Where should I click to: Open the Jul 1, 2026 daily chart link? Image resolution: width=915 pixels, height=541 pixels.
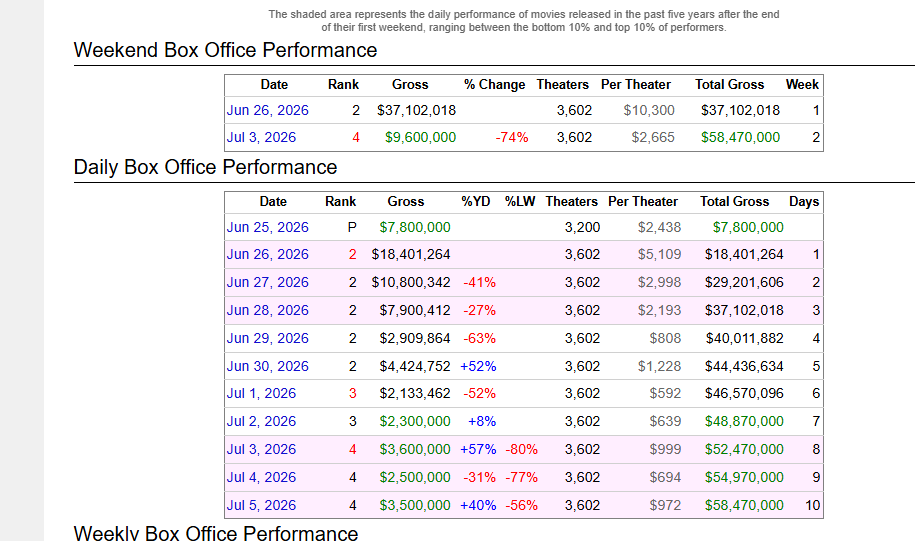[x=261, y=393]
